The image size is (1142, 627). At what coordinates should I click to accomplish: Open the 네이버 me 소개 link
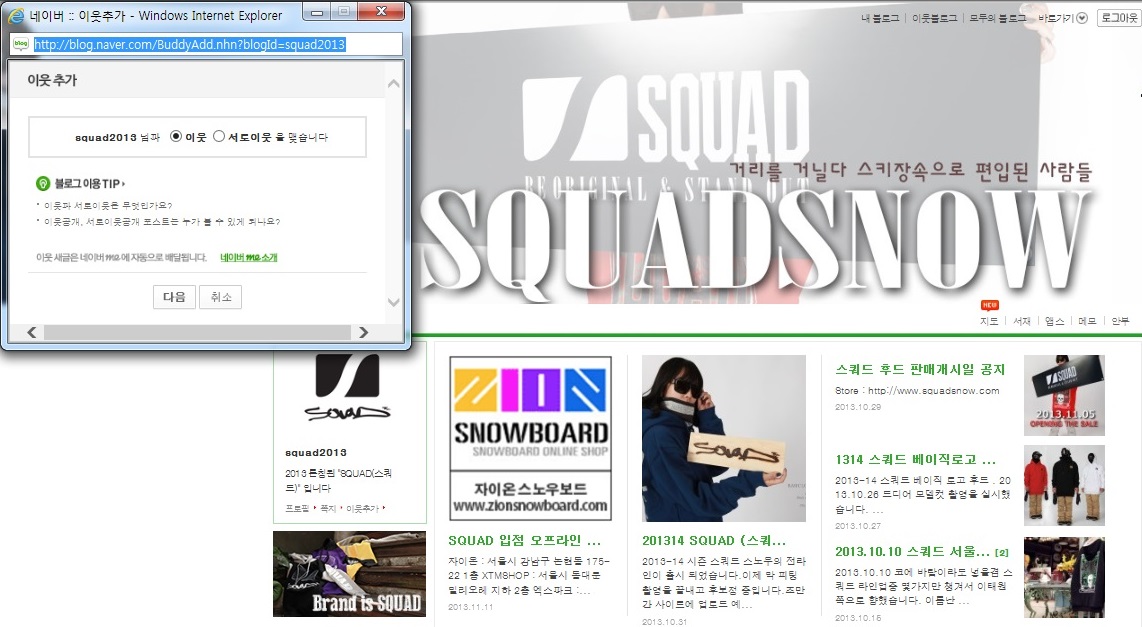249,257
